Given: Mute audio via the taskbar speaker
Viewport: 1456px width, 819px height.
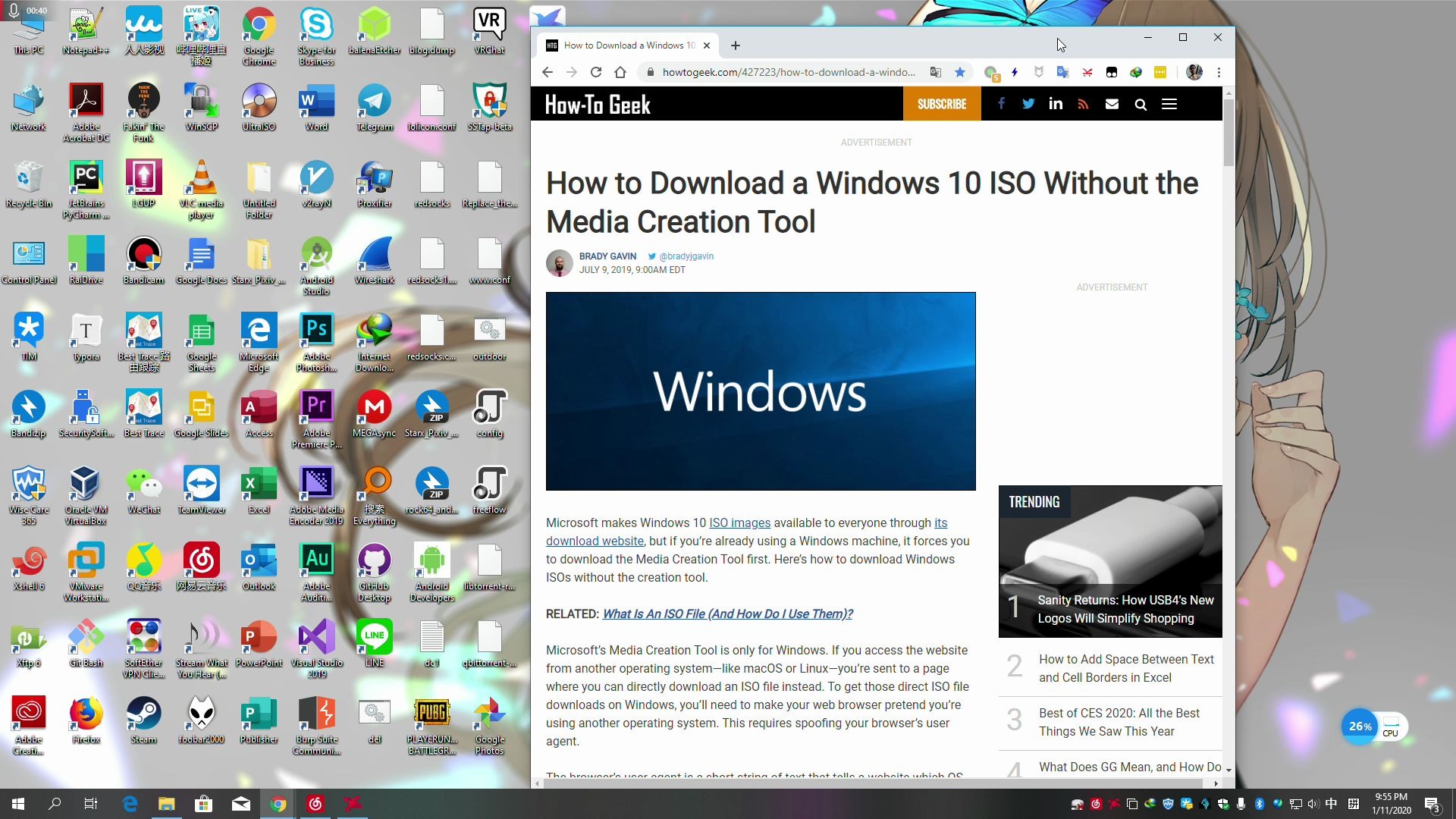Looking at the screenshot, I should pyautogui.click(x=1314, y=805).
